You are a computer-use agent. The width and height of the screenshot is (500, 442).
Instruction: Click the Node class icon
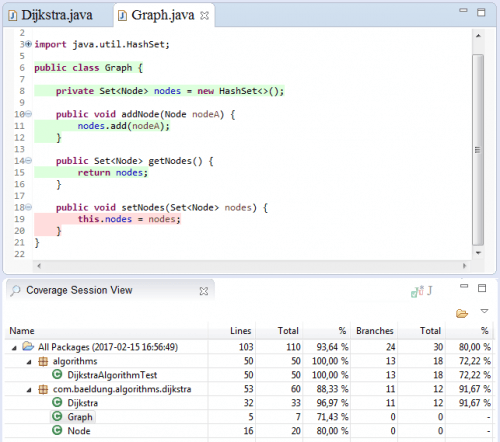tap(57, 431)
